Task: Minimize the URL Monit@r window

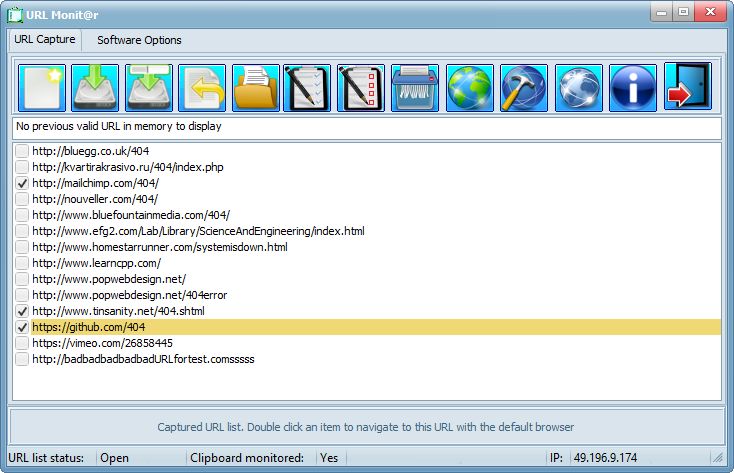Action: (661, 12)
